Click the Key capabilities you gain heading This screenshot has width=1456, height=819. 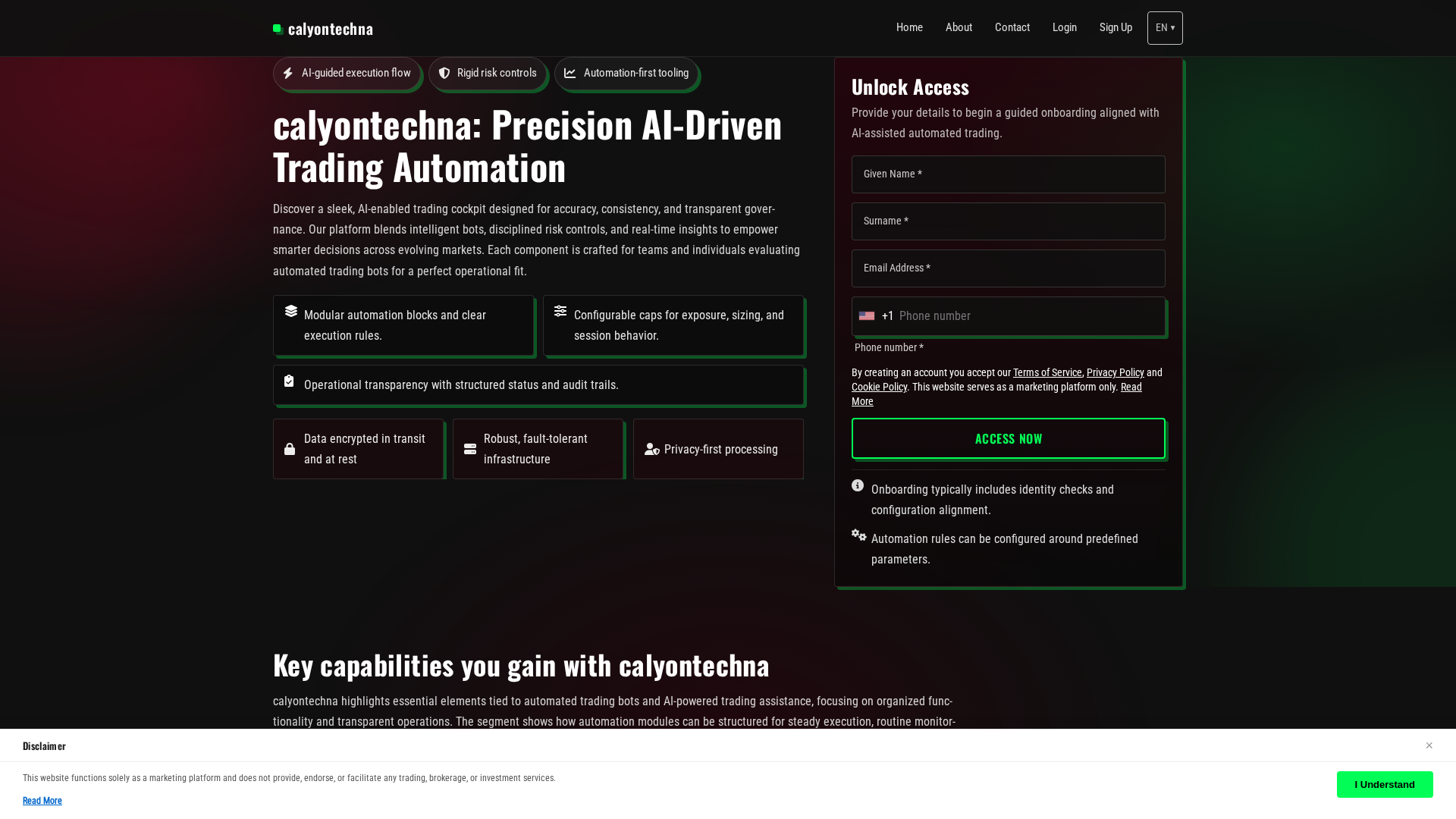point(521,666)
